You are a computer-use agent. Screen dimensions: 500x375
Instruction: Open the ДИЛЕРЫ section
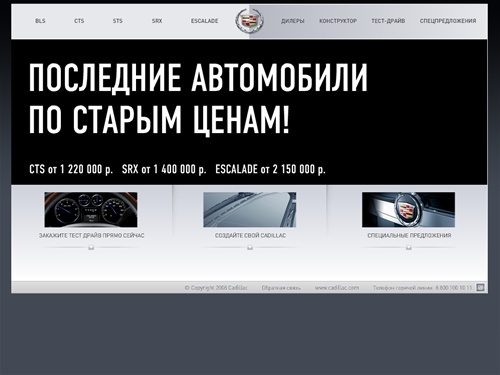[x=293, y=21]
